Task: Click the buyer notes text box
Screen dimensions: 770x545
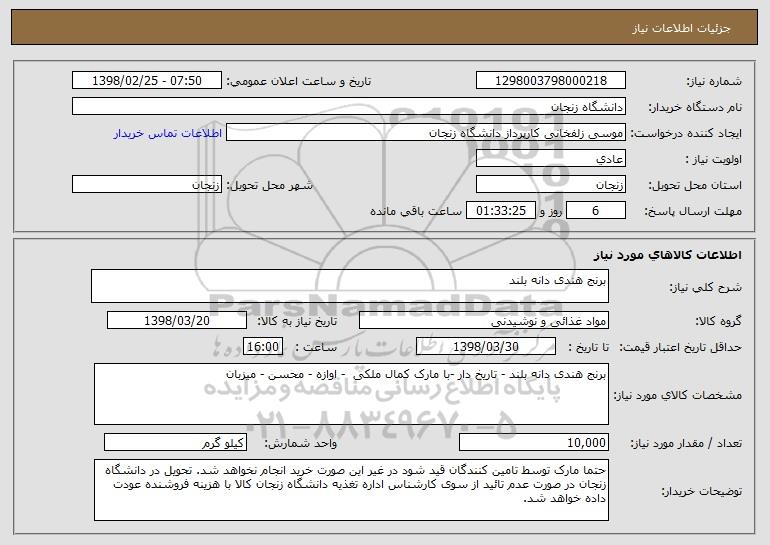Action: (351, 490)
